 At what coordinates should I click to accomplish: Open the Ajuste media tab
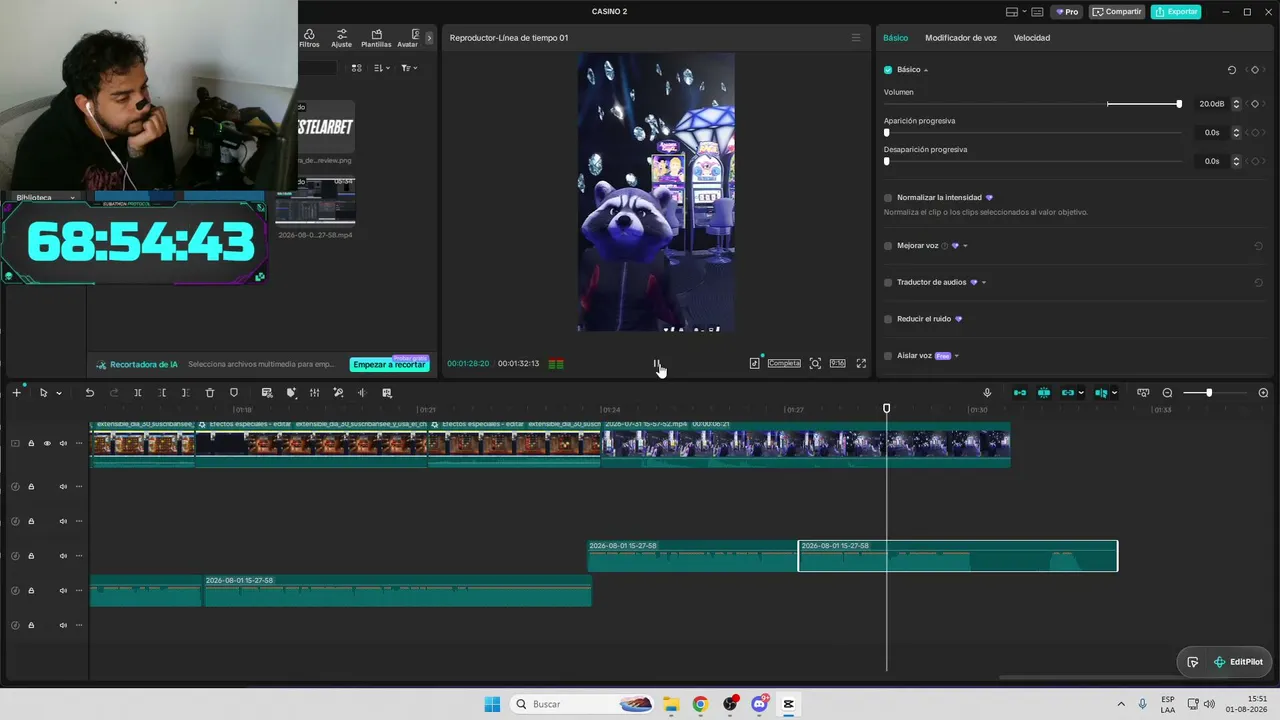(342, 38)
